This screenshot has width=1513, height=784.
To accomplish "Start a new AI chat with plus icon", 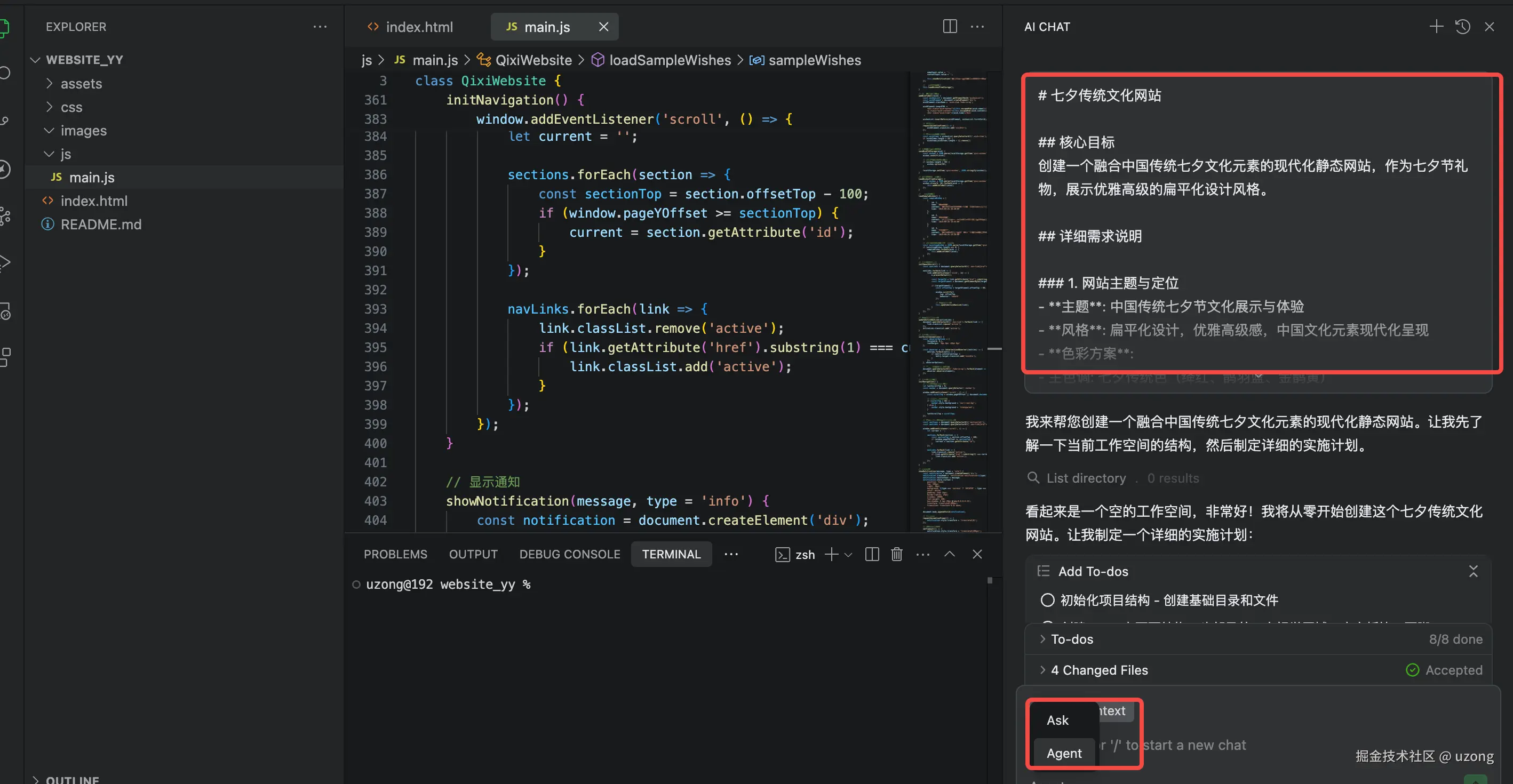I will coord(1436,27).
